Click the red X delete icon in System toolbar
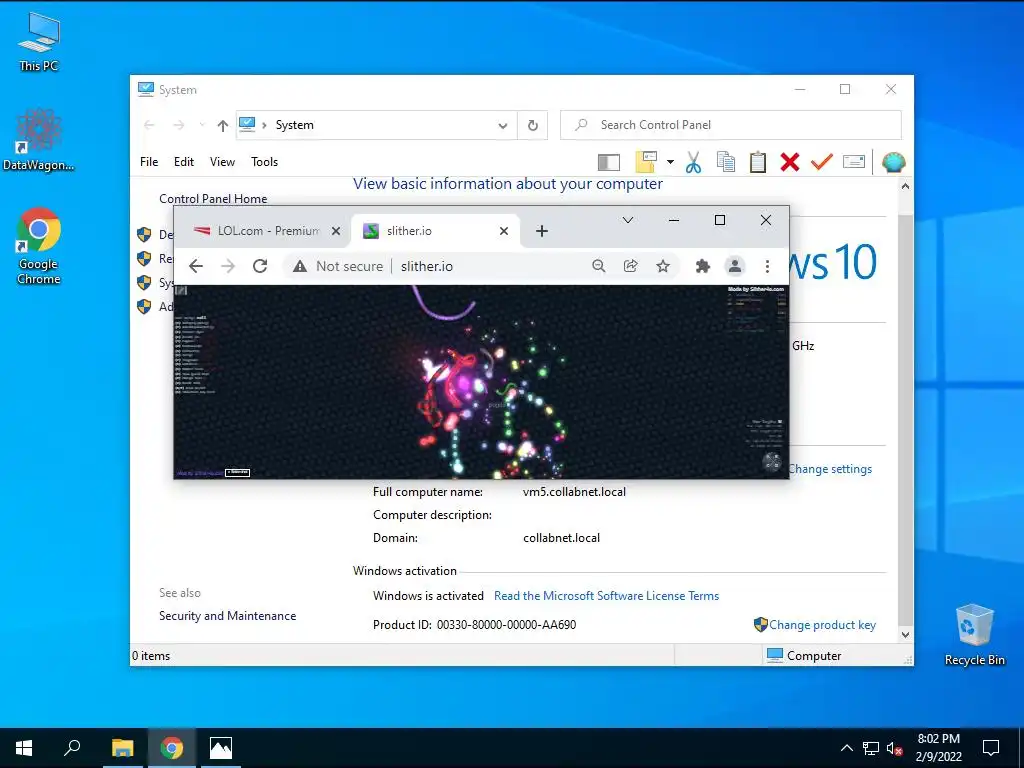The height and width of the screenshot is (768, 1024). click(x=790, y=162)
